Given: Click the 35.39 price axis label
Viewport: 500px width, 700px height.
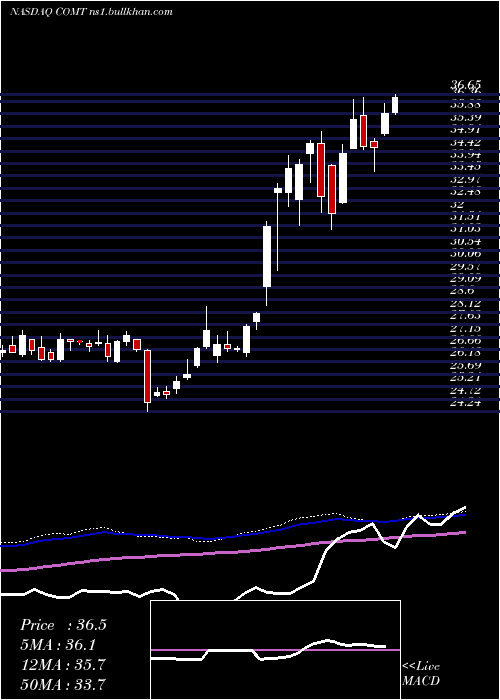Looking at the screenshot, I should tap(465, 117).
